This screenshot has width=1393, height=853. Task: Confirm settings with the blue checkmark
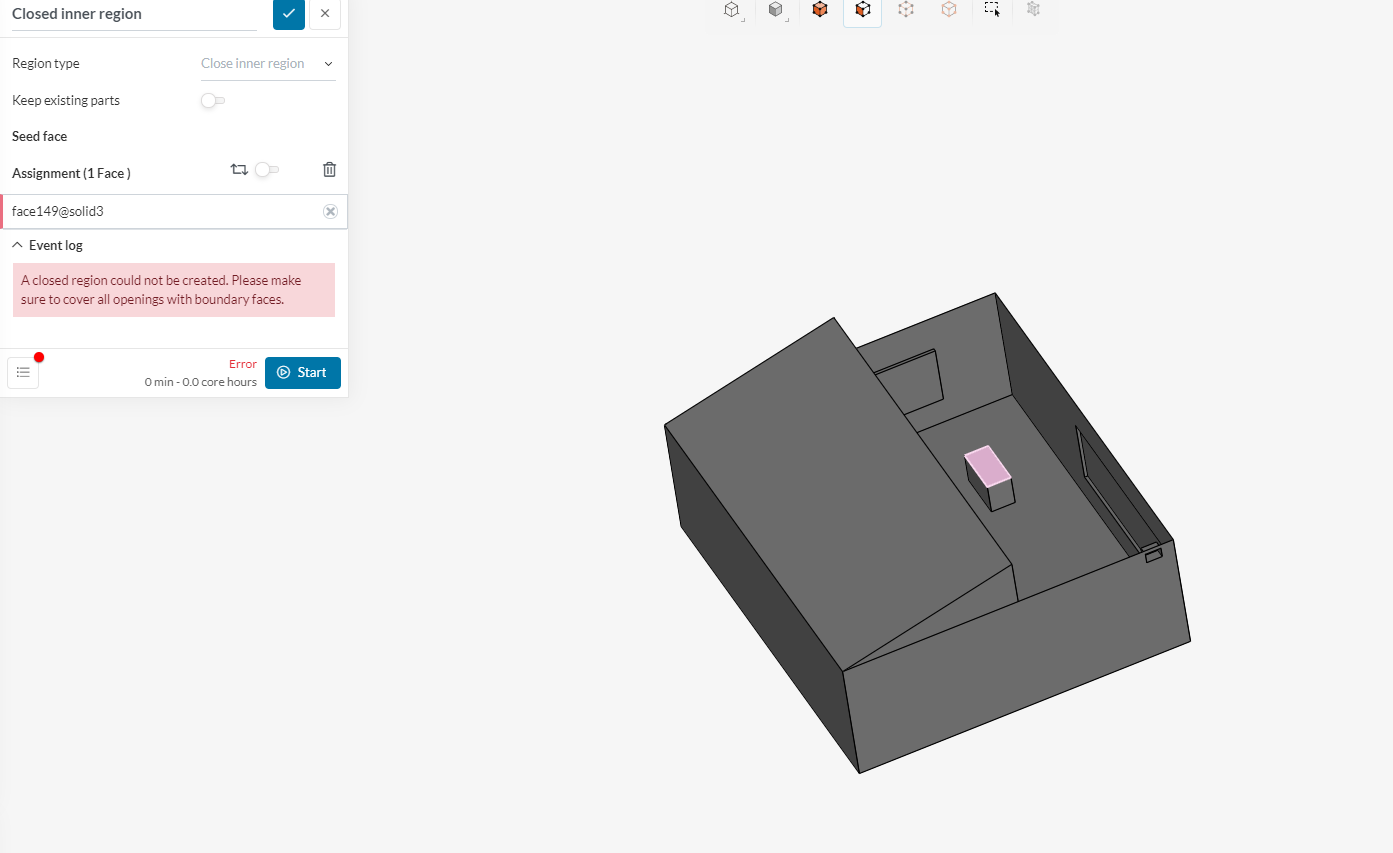tap(288, 15)
